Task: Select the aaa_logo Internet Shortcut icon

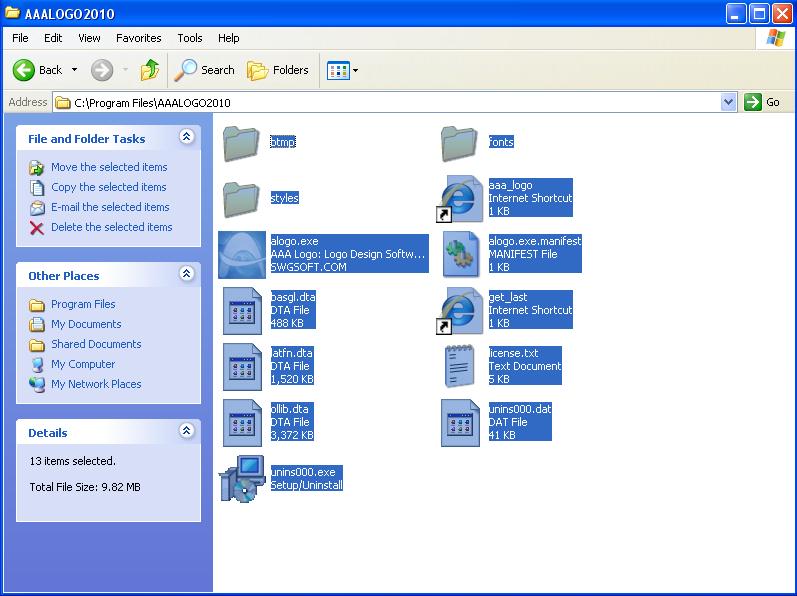Action: (x=459, y=199)
